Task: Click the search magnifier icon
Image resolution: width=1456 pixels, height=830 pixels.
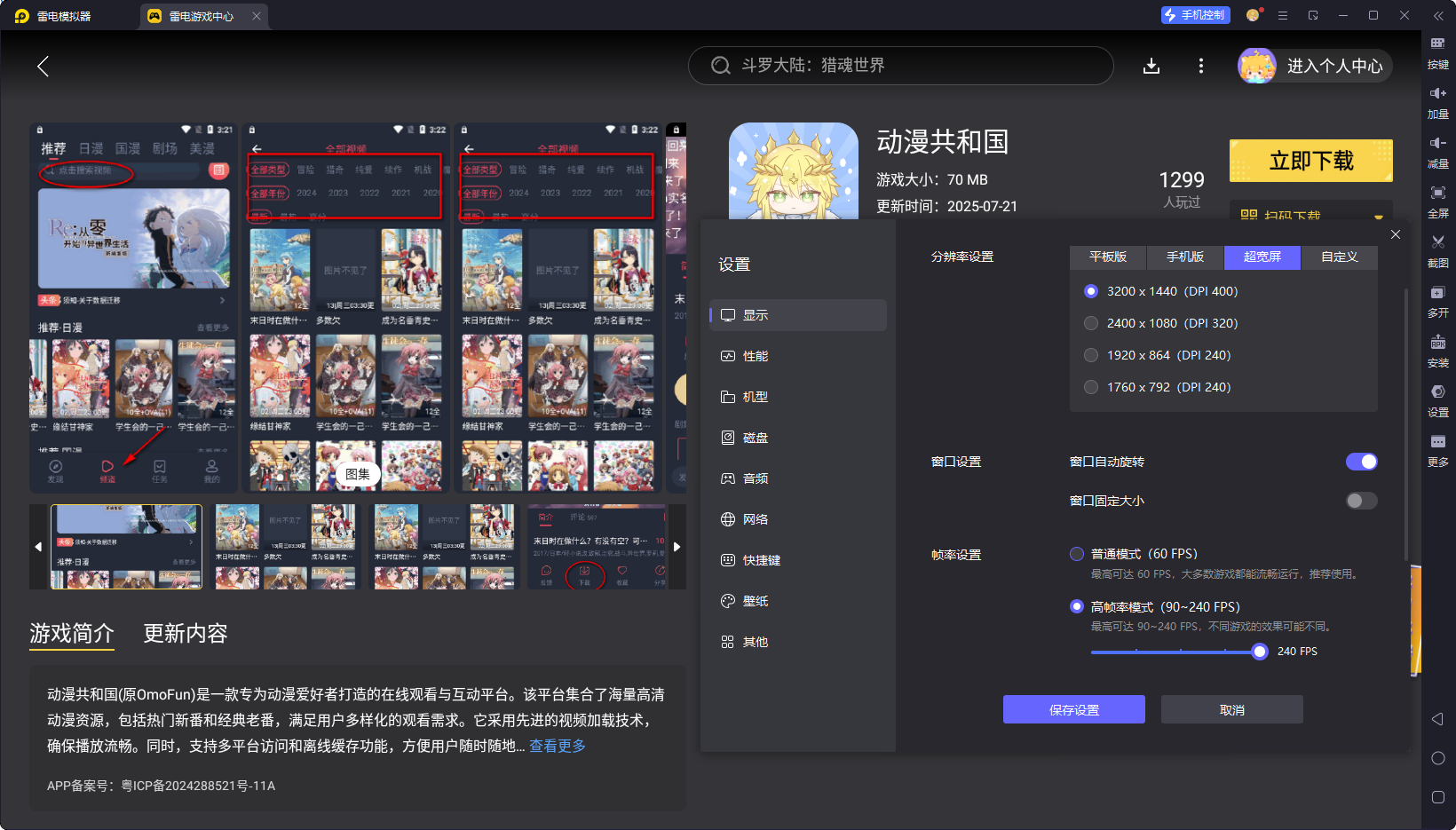Action: coord(721,66)
